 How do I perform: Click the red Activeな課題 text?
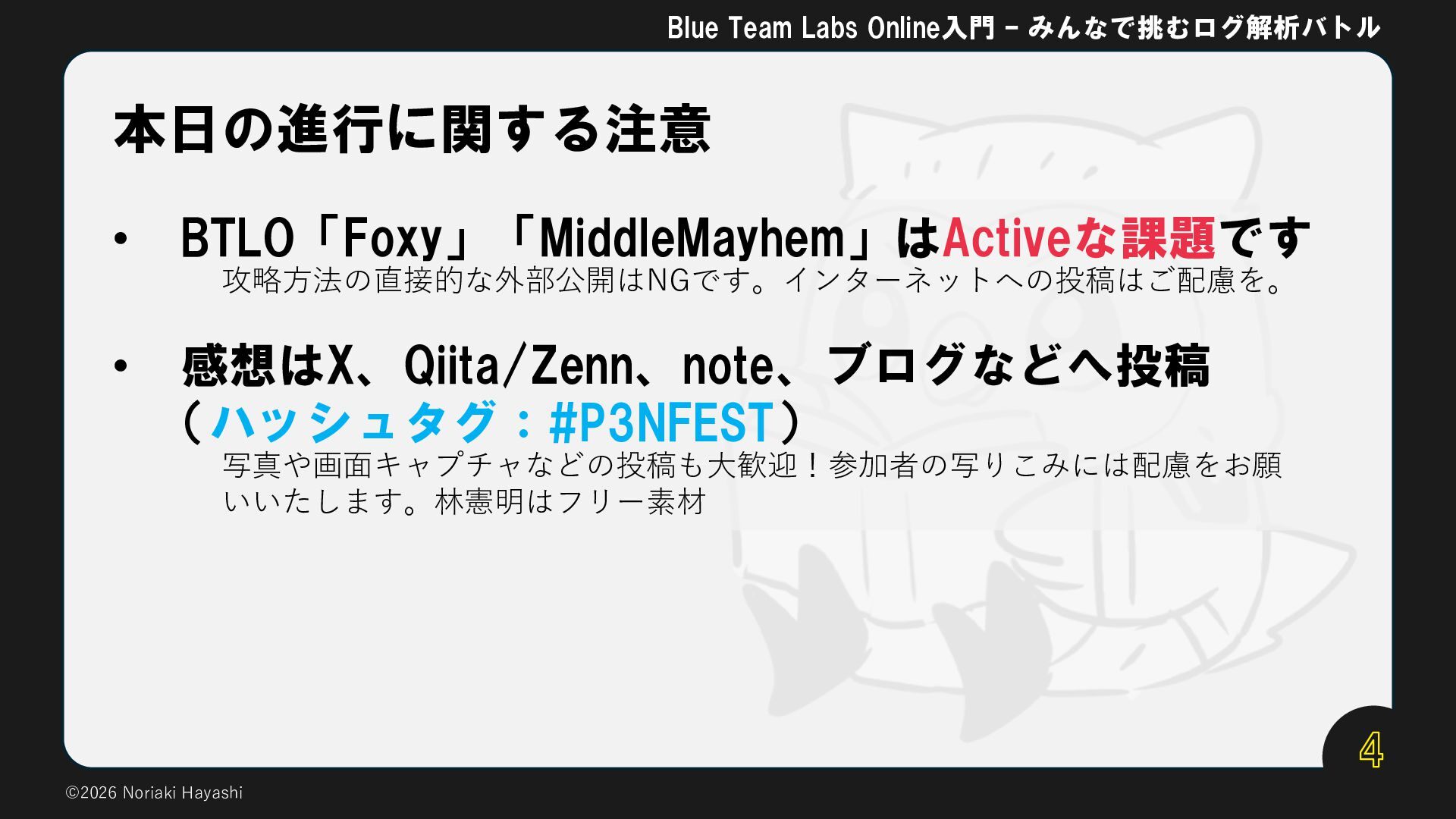[1079, 238]
